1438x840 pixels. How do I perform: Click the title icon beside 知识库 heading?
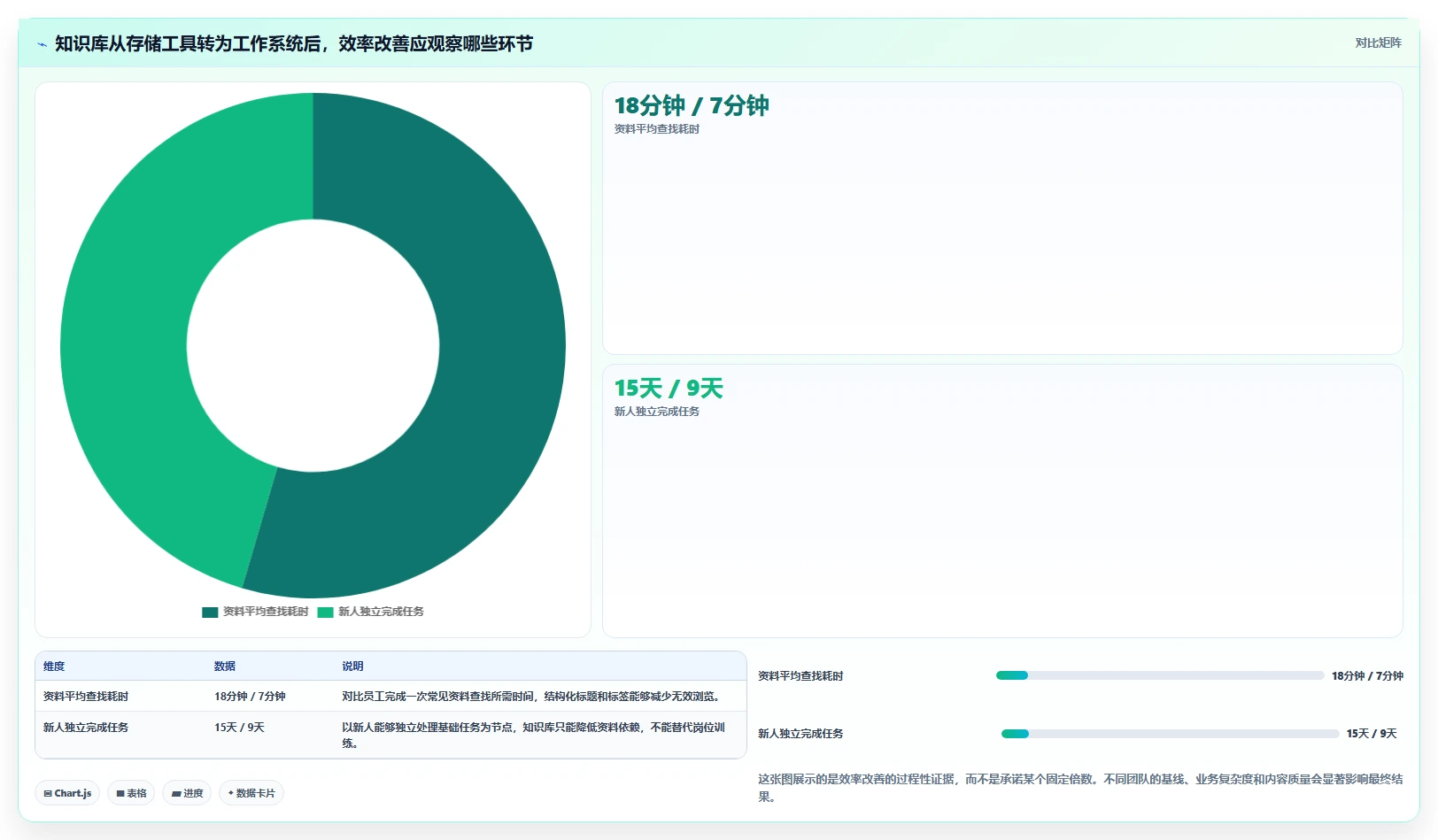(42, 44)
